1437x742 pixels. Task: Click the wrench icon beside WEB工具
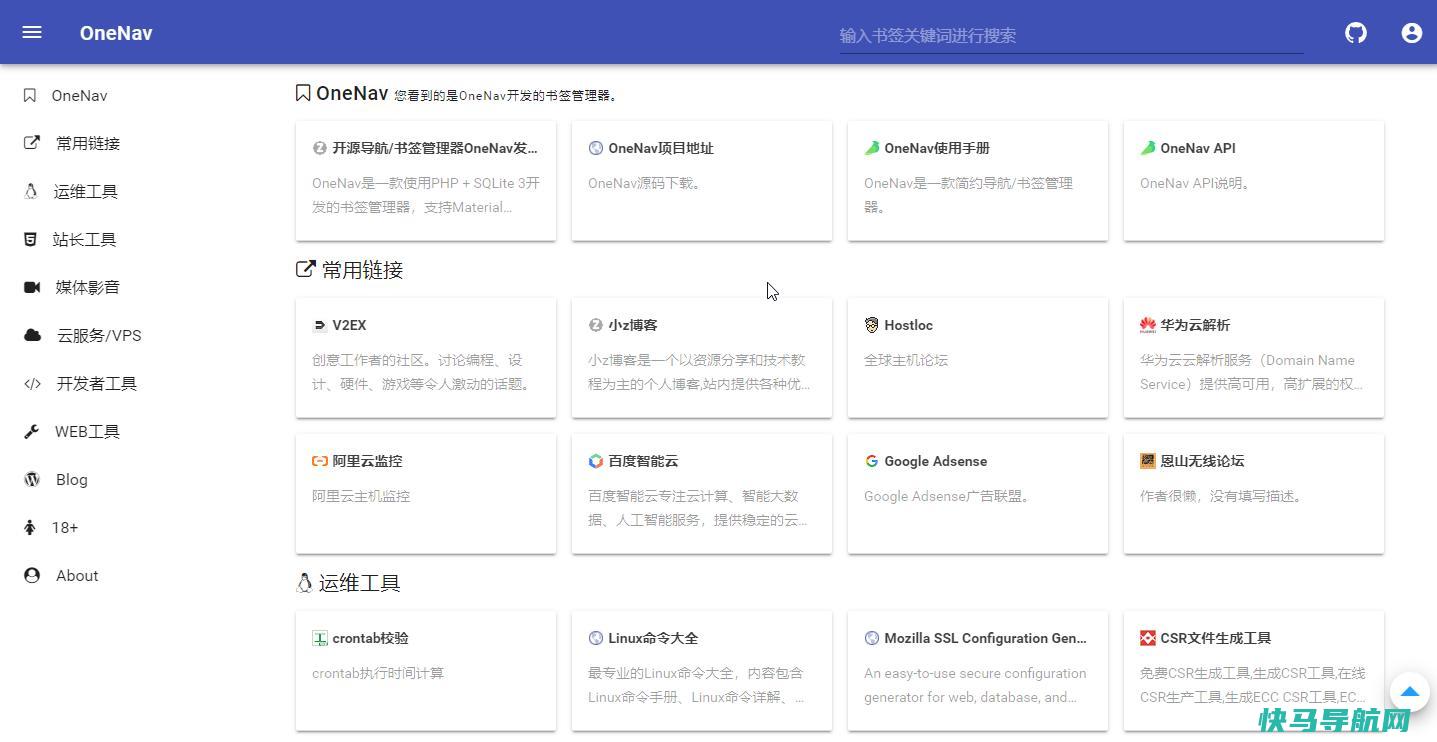tap(32, 431)
